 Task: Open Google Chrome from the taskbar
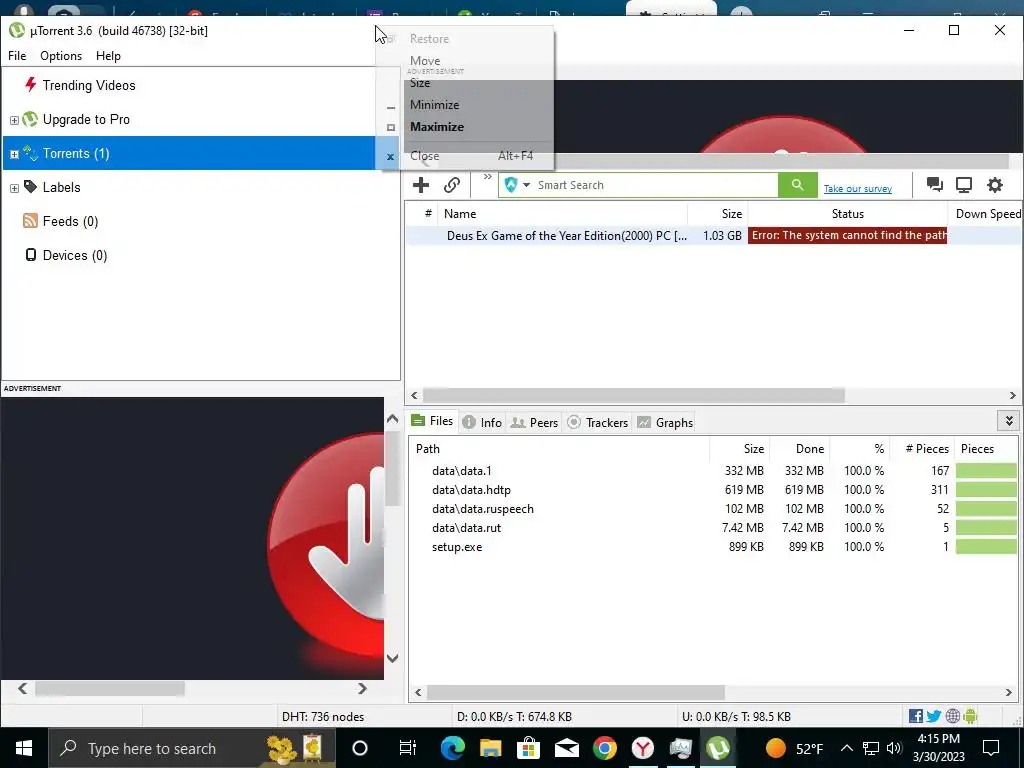pyautogui.click(x=605, y=748)
